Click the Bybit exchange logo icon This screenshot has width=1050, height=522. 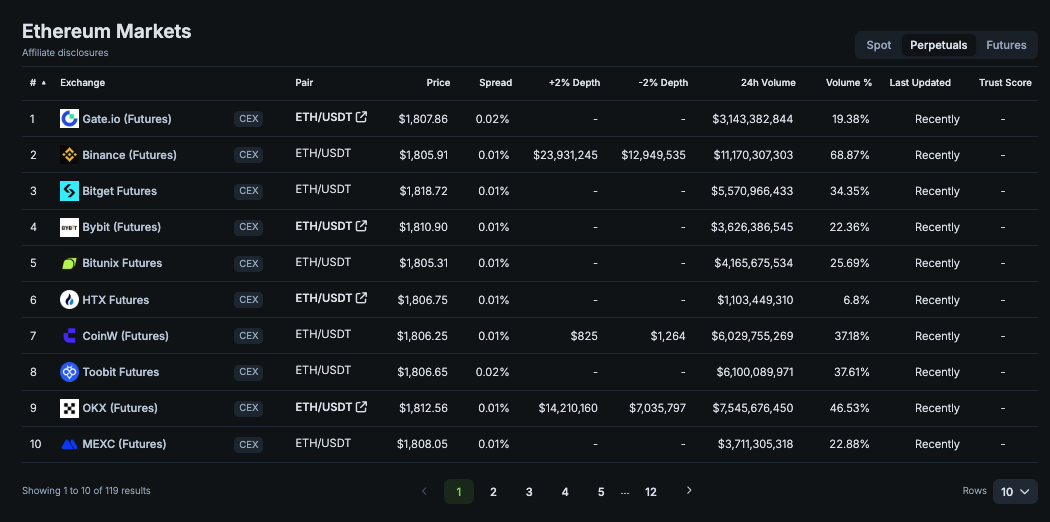[x=69, y=227]
